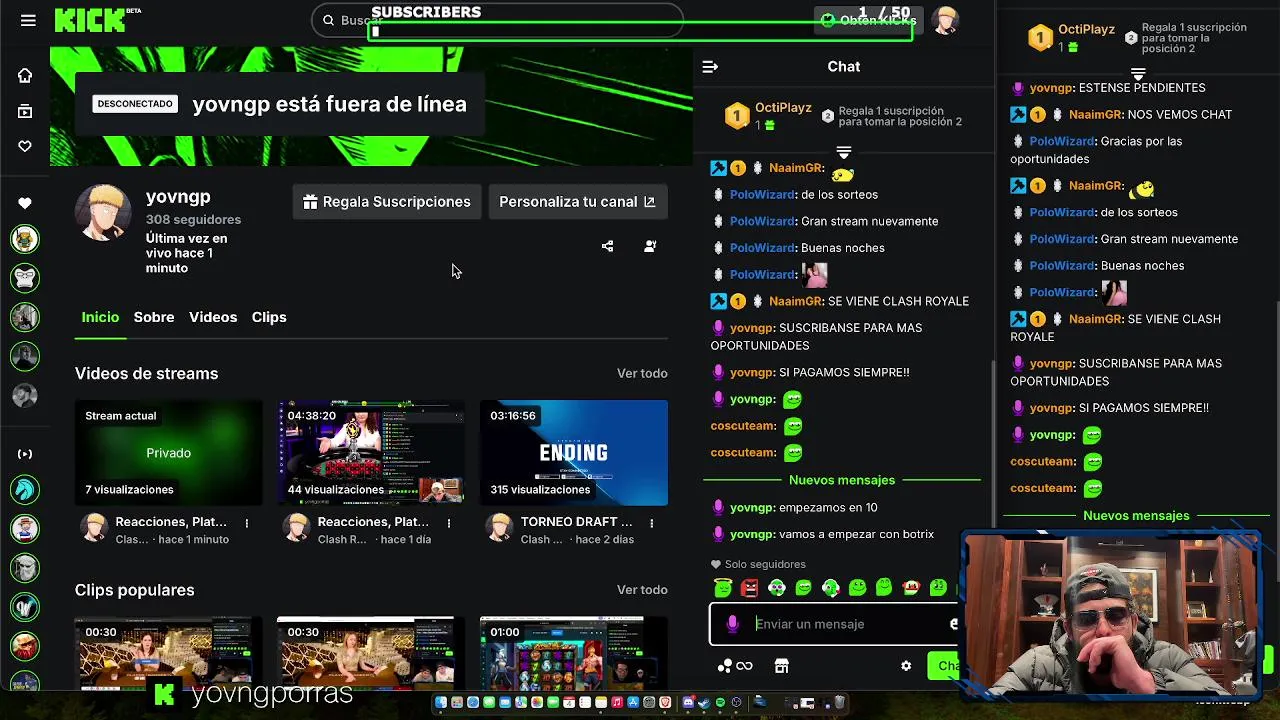Click OctiPlayz name in chat leaderboard
The image size is (1280, 720).
tap(783, 108)
